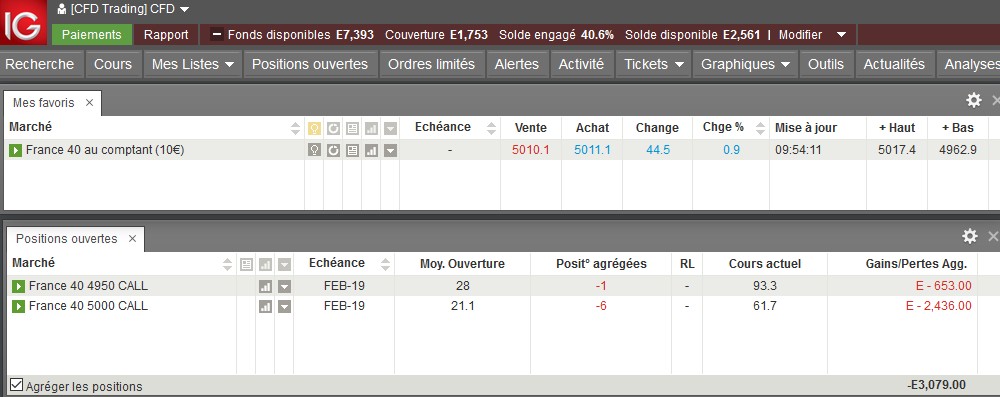The height and width of the screenshot is (397, 1000).
Task: Sort favoris by Chge % column arrows
Action: click(760, 128)
